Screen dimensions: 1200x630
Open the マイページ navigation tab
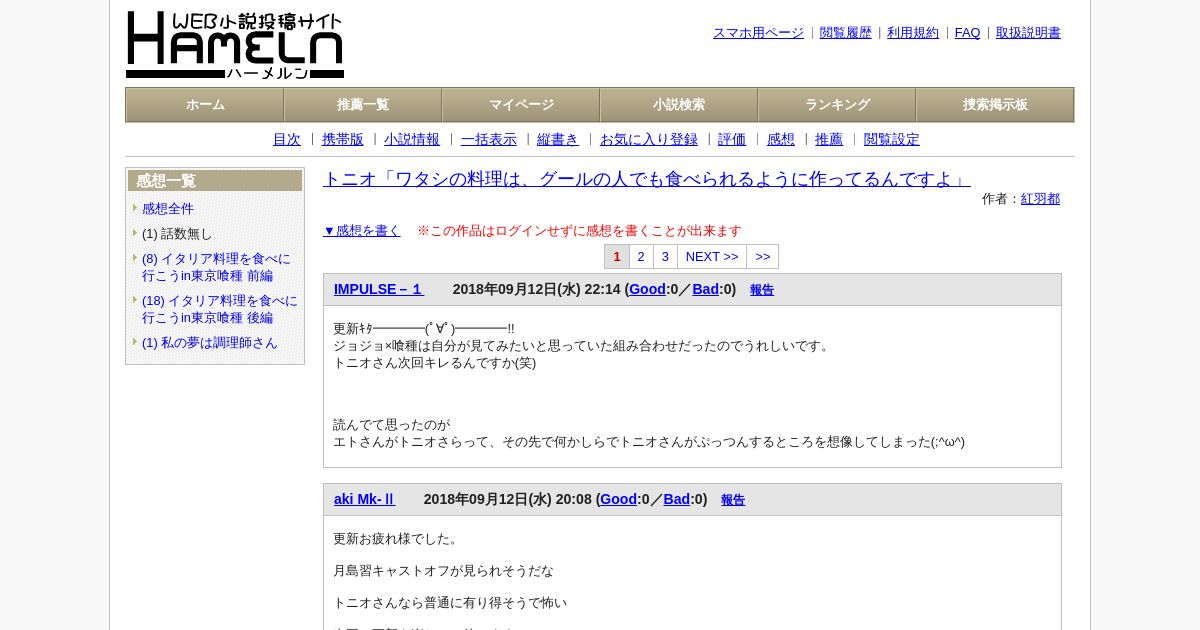521,105
